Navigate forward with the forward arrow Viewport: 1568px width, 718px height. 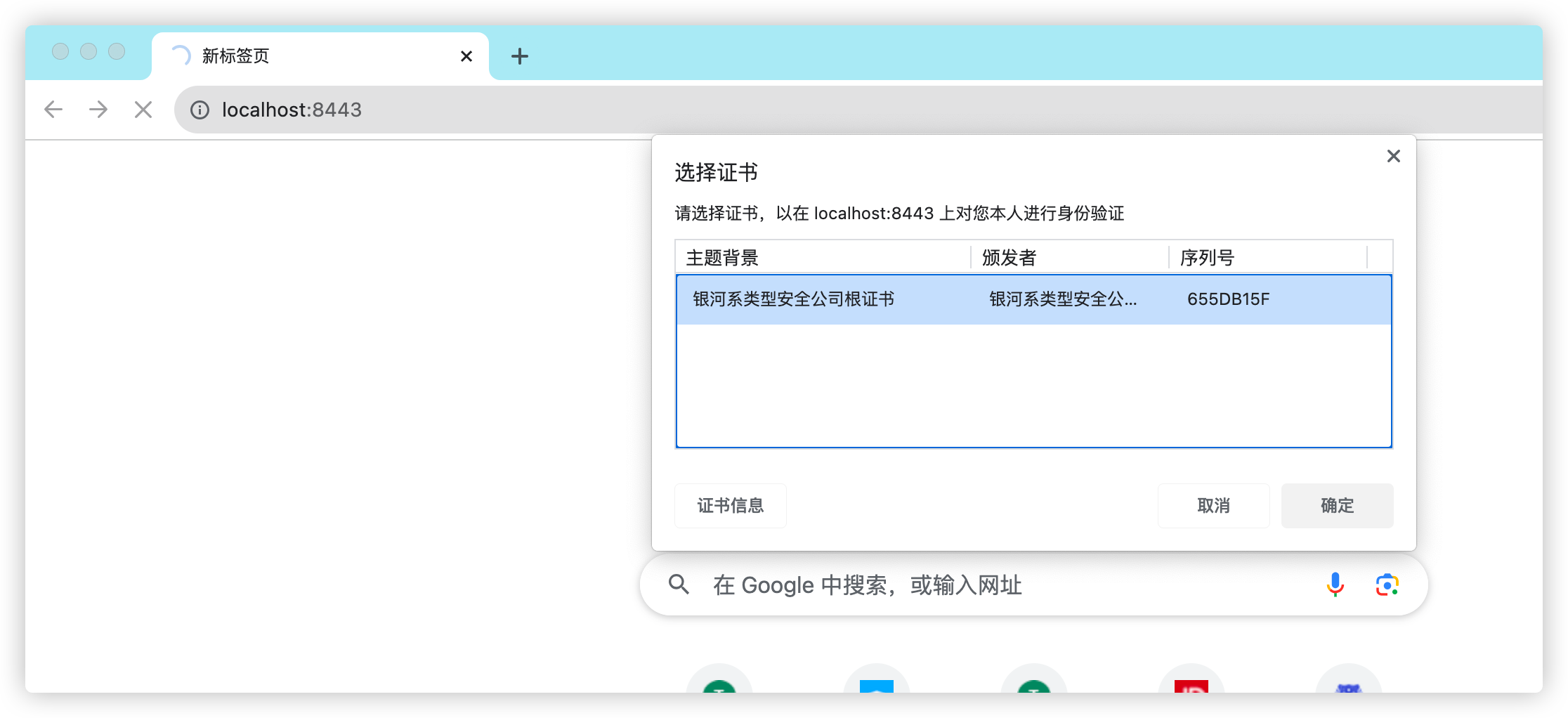[98, 110]
